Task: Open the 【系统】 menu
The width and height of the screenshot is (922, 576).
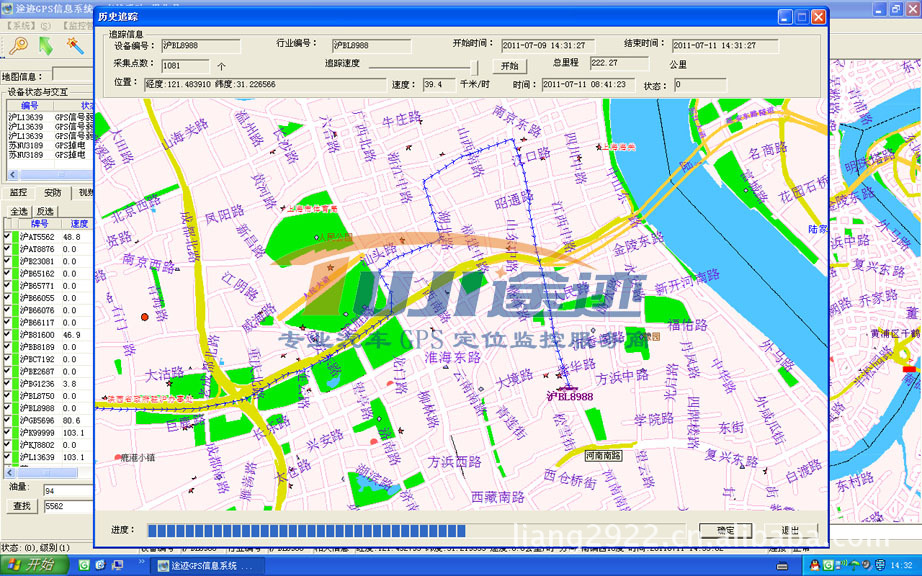Action: [x=23, y=25]
